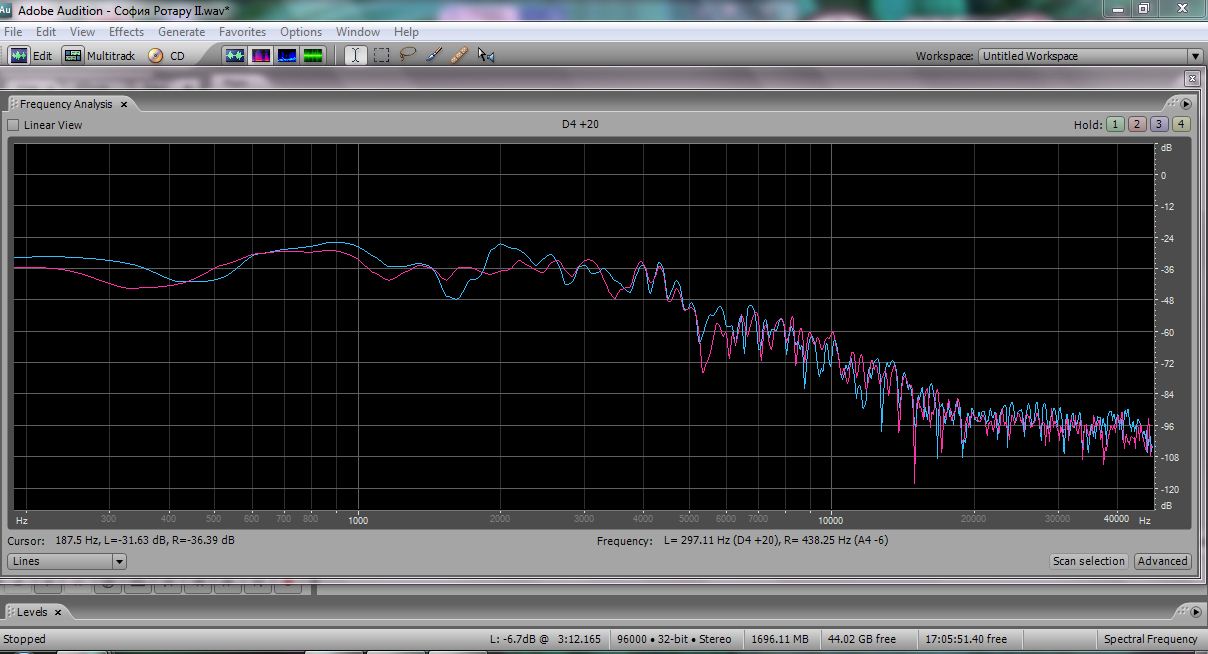
Task: Select Waveform display icon
Action: point(235,56)
